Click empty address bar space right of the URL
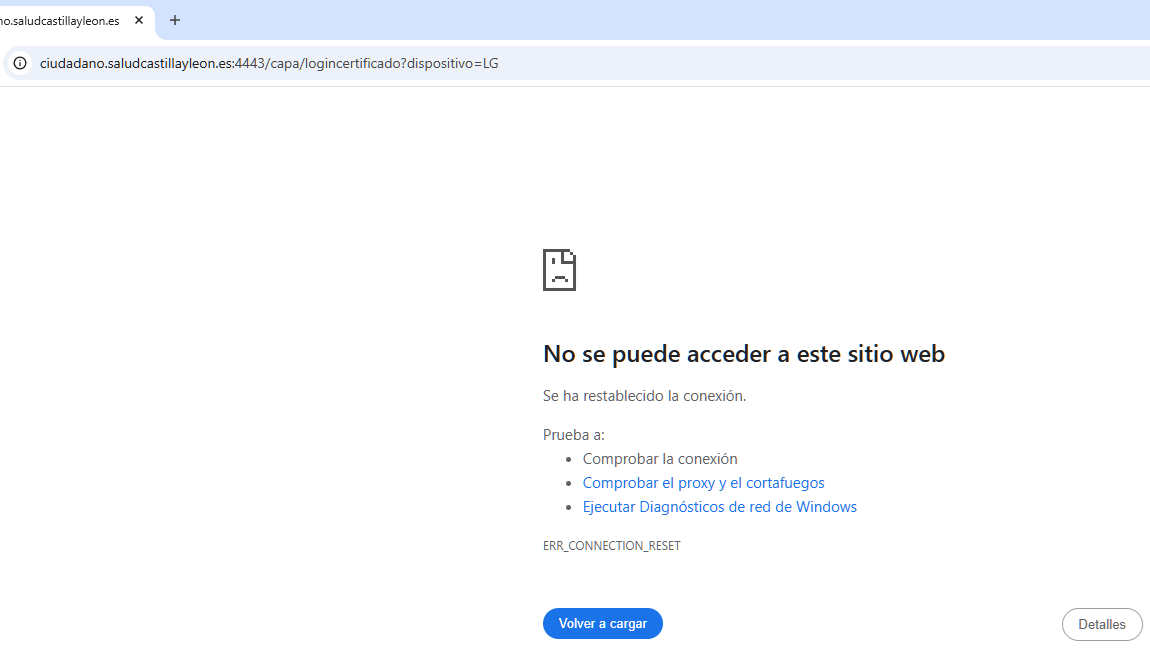Screen dimensions: 1150x650 (800, 63)
